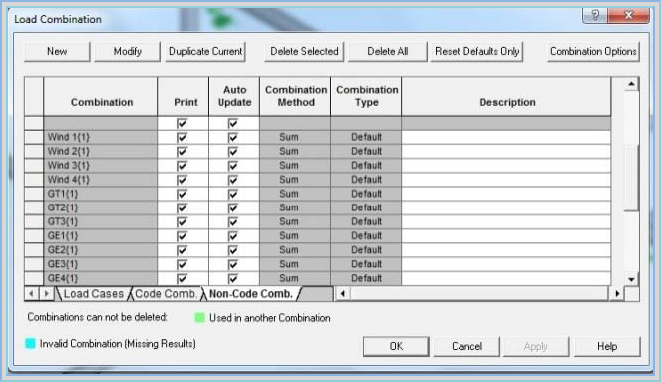Click the row header for Wind 3{1}

pos(34,166)
